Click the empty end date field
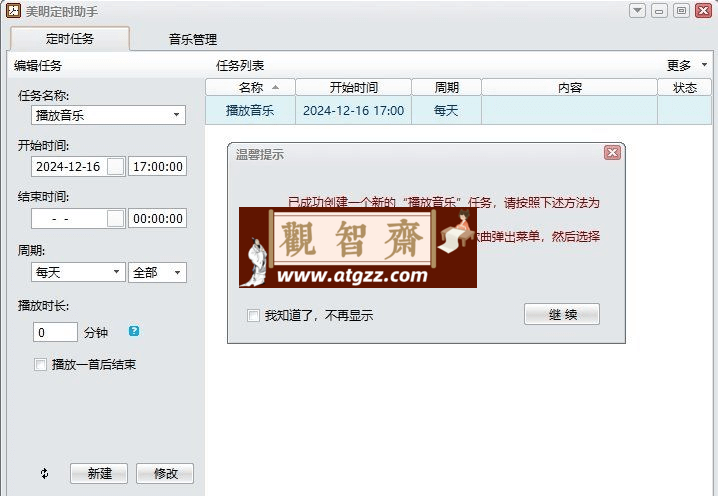 [69, 218]
